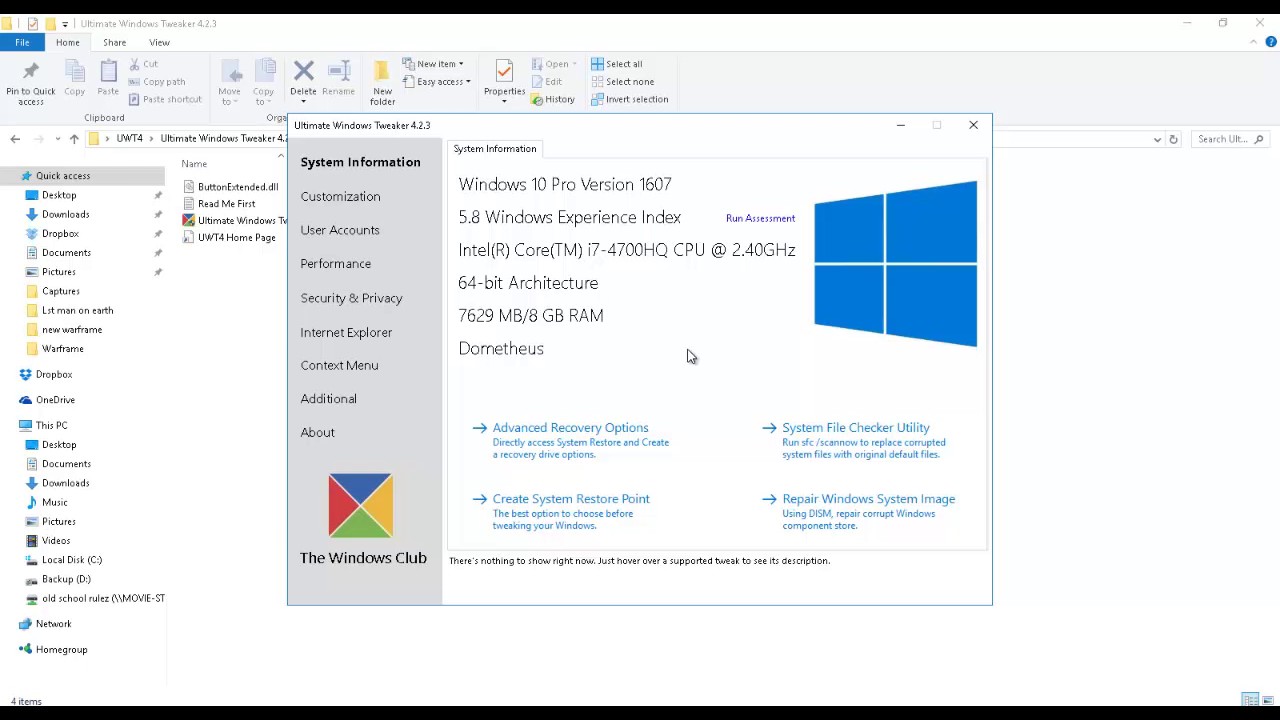Collapse the ribbon with the chevron
Image resolution: width=1280 pixels, height=720 pixels.
[1254, 42]
